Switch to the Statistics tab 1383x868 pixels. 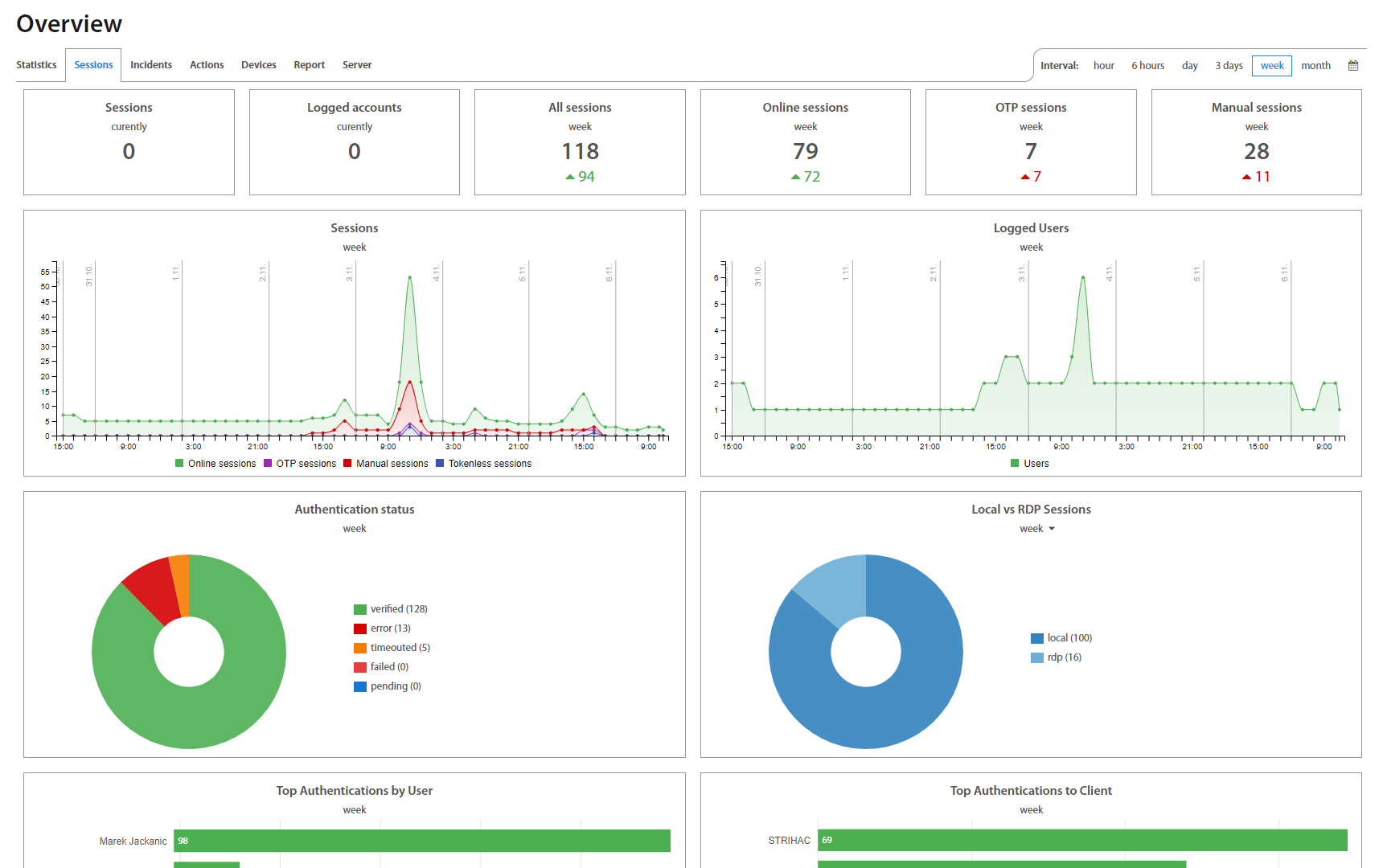[36, 65]
